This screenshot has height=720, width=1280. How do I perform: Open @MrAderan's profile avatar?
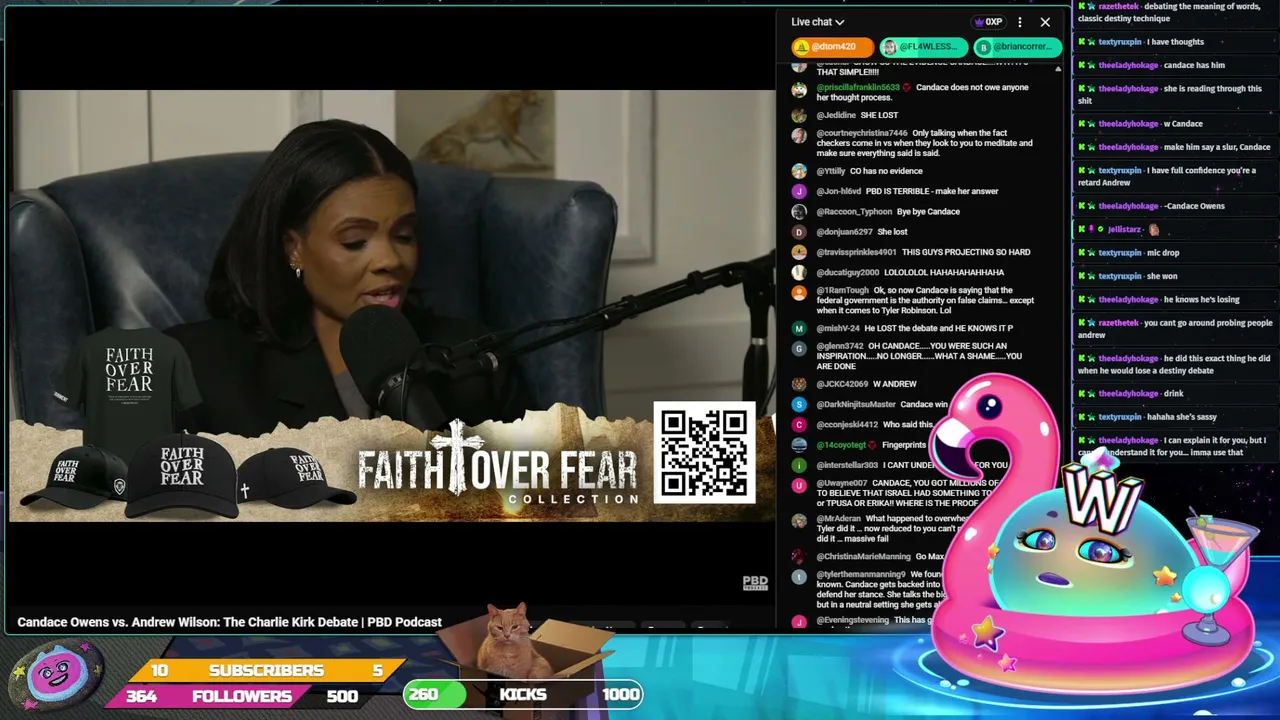click(799, 521)
